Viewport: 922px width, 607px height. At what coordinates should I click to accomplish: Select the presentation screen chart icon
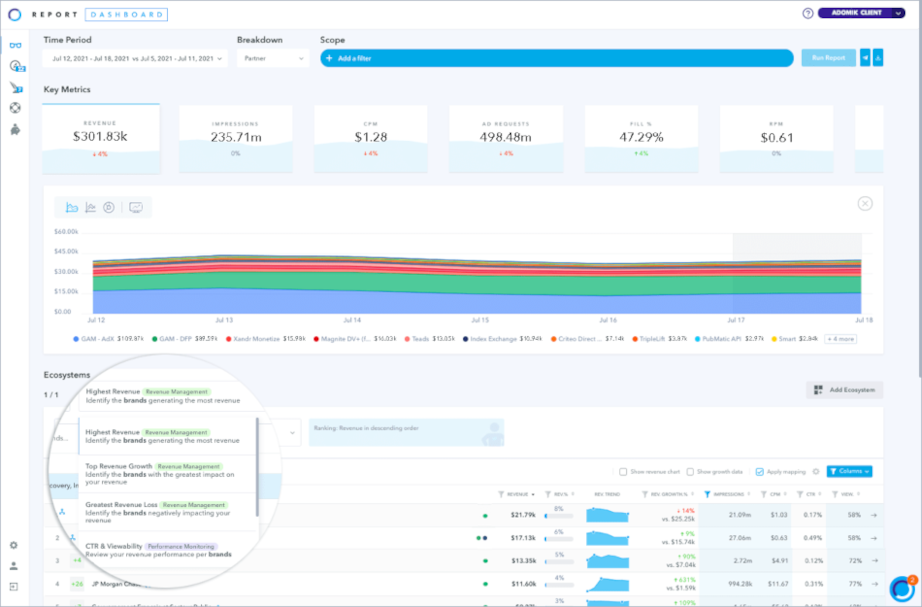[x=136, y=208]
